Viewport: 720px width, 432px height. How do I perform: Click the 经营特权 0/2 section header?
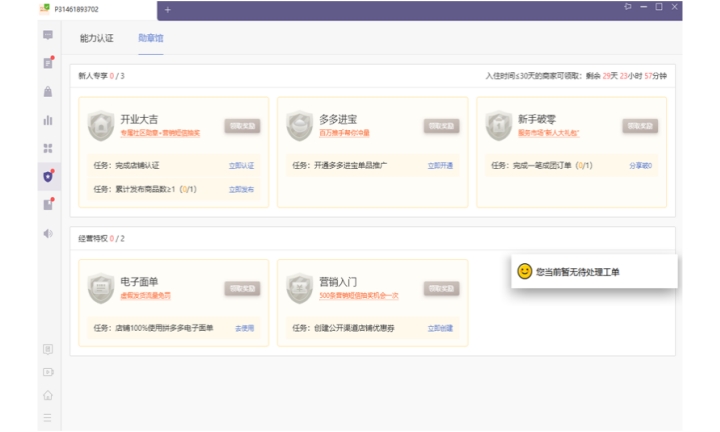point(101,238)
